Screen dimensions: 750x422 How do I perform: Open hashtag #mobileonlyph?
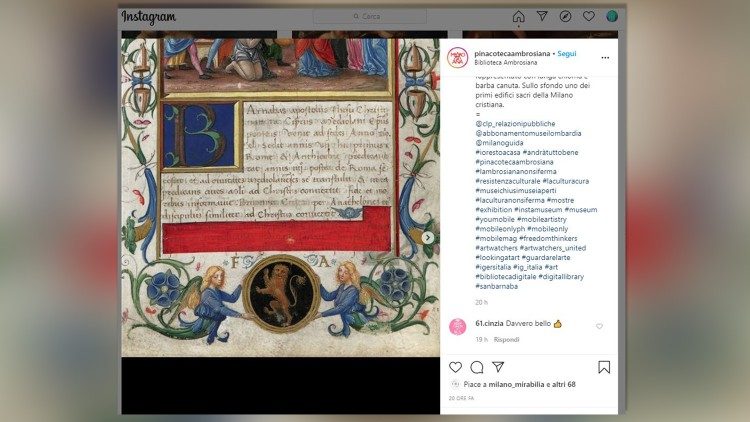500,229
